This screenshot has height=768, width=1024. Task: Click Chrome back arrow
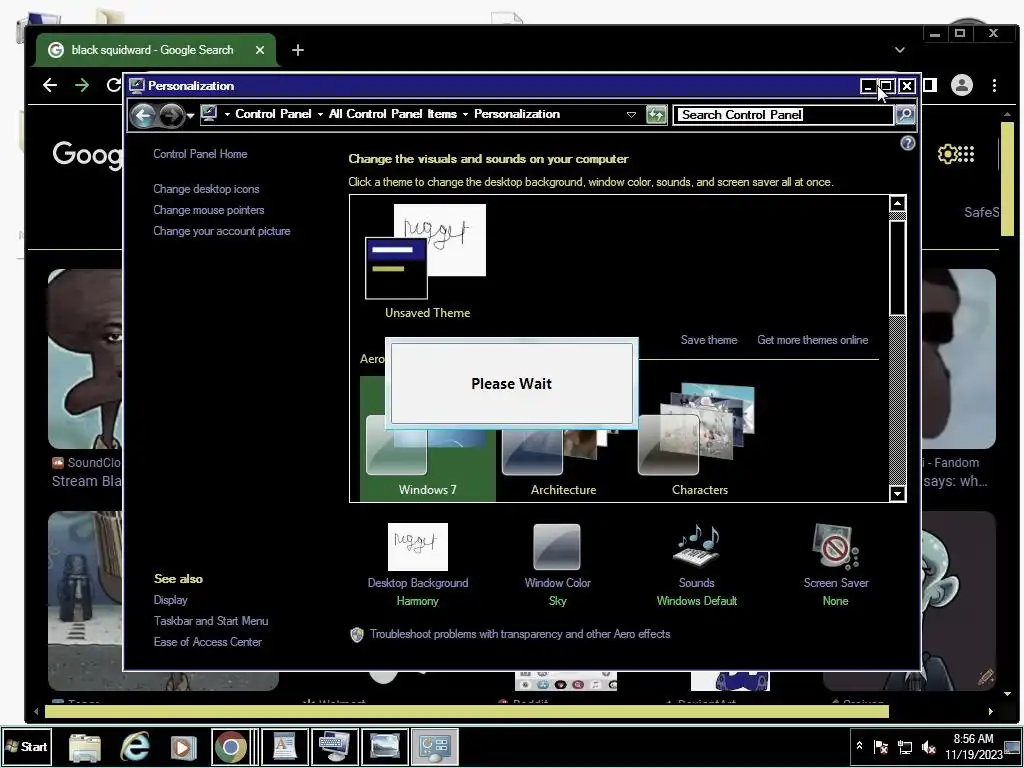click(x=50, y=85)
